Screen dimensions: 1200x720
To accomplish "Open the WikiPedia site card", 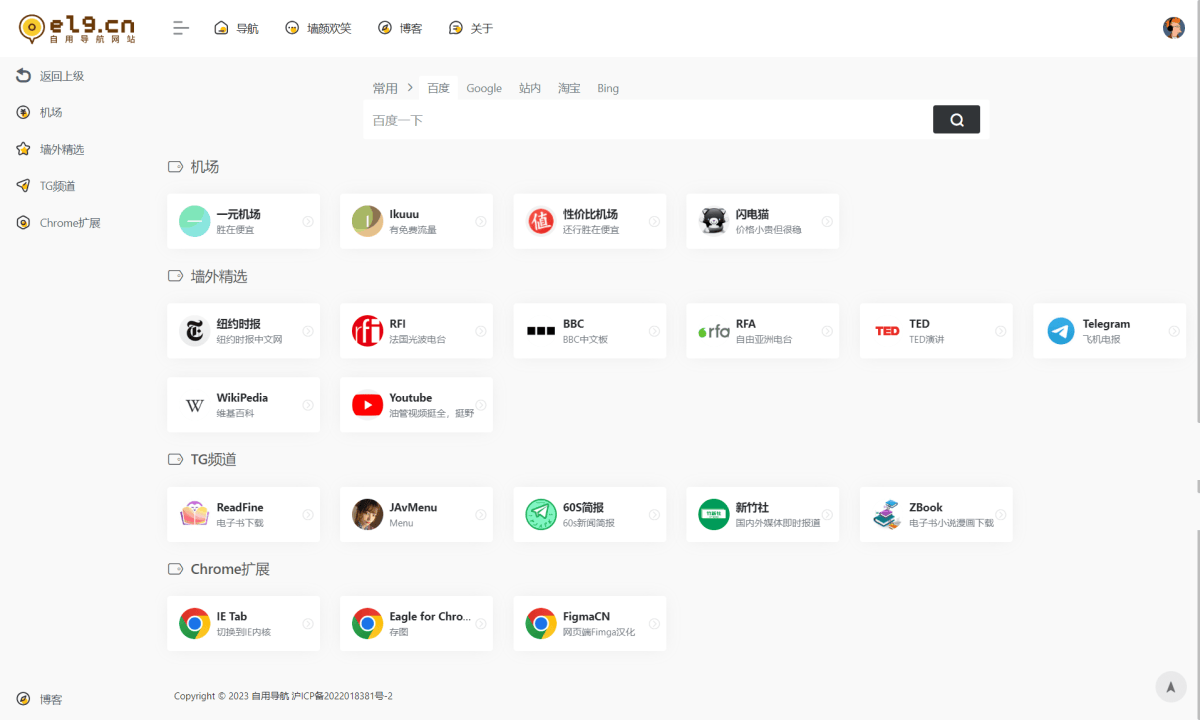I will pyautogui.click(x=243, y=405).
